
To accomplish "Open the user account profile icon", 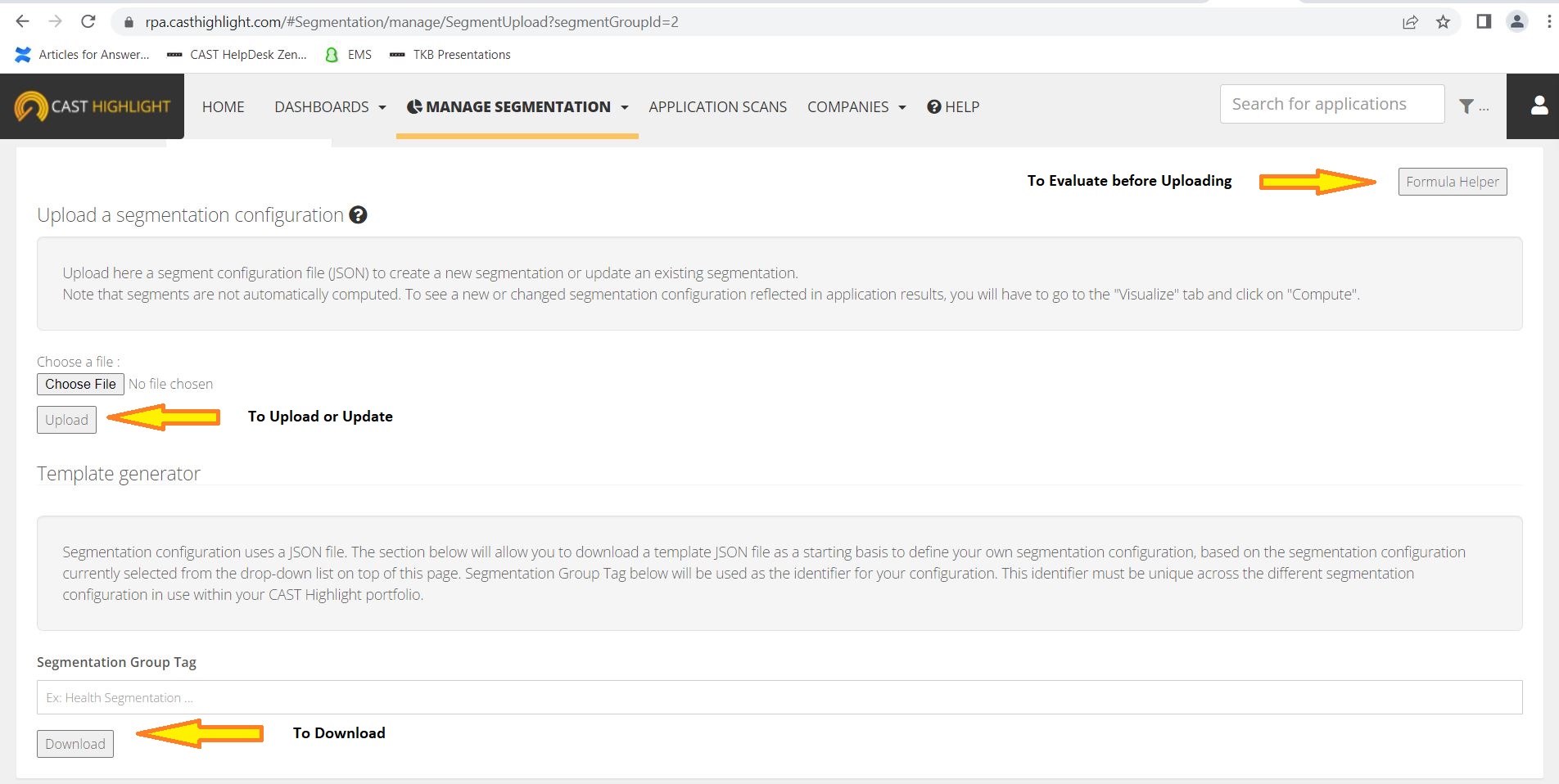I will [1539, 106].
